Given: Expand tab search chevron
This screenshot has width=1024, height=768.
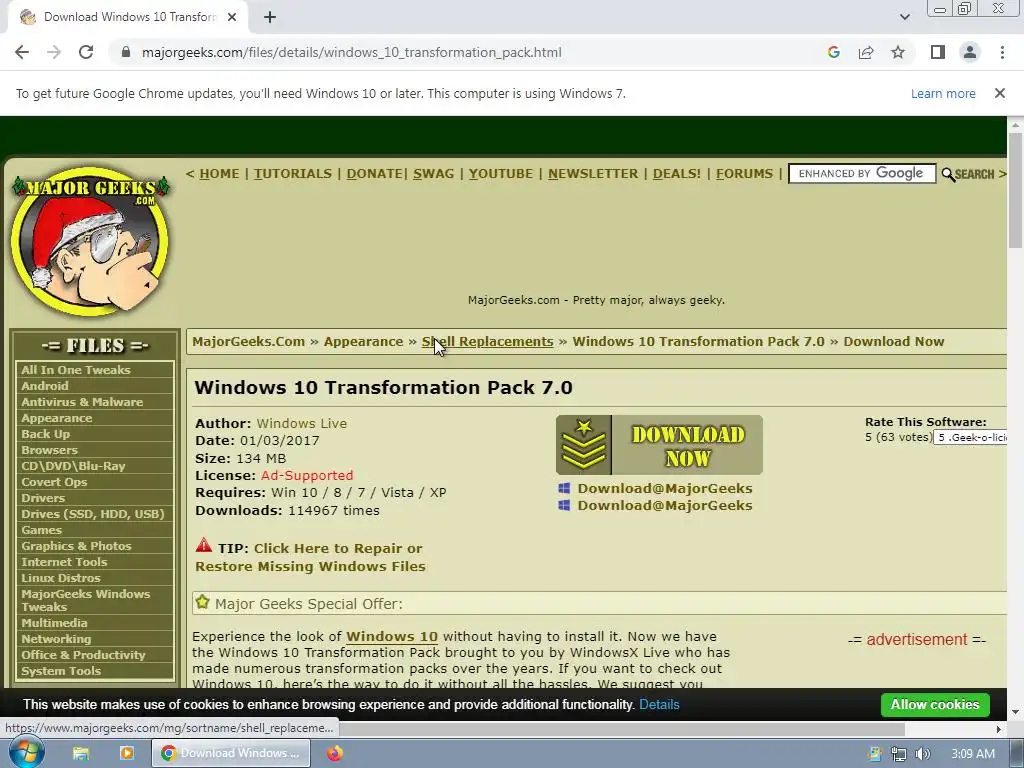Looking at the screenshot, I should point(904,17).
